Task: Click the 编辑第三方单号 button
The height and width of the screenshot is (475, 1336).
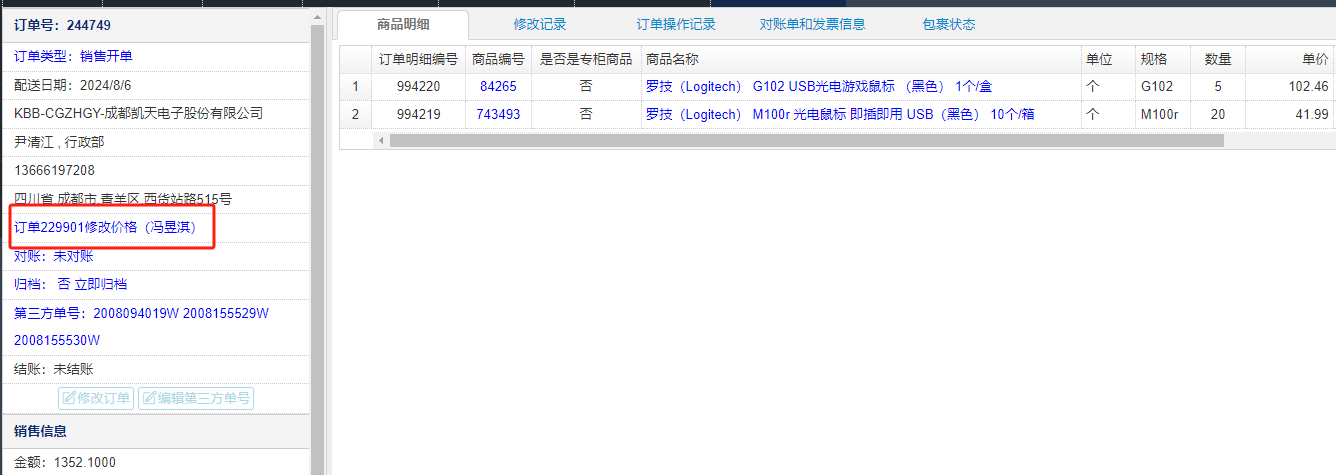Action: (196, 398)
